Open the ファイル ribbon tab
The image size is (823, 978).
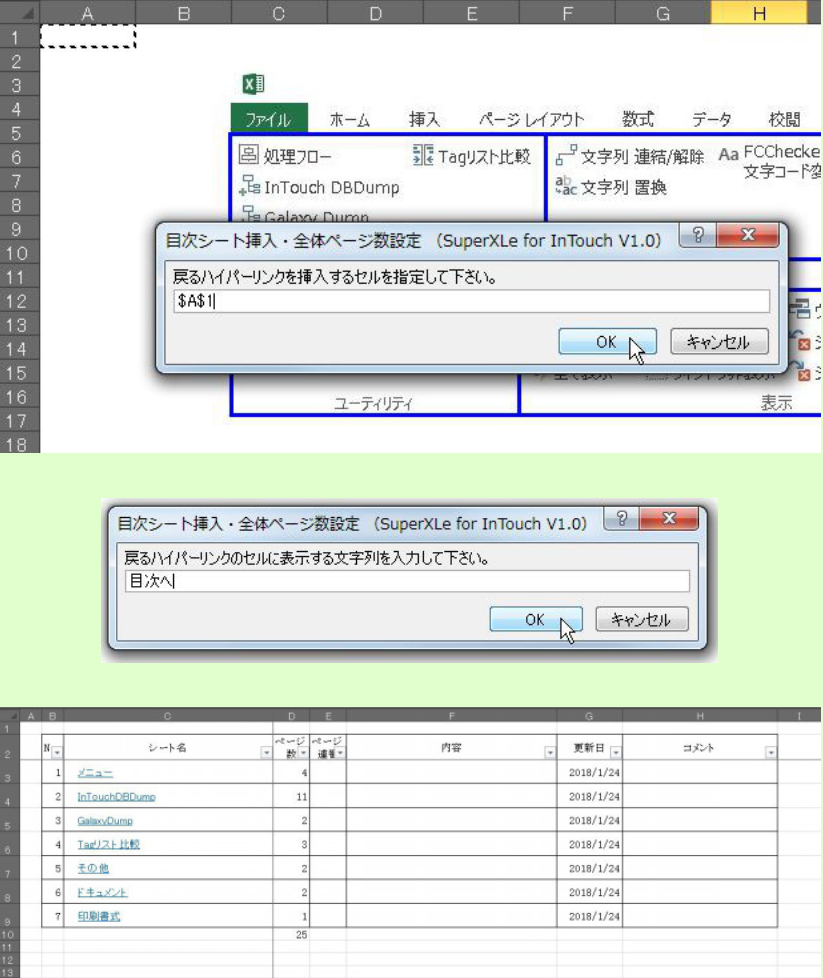point(269,119)
